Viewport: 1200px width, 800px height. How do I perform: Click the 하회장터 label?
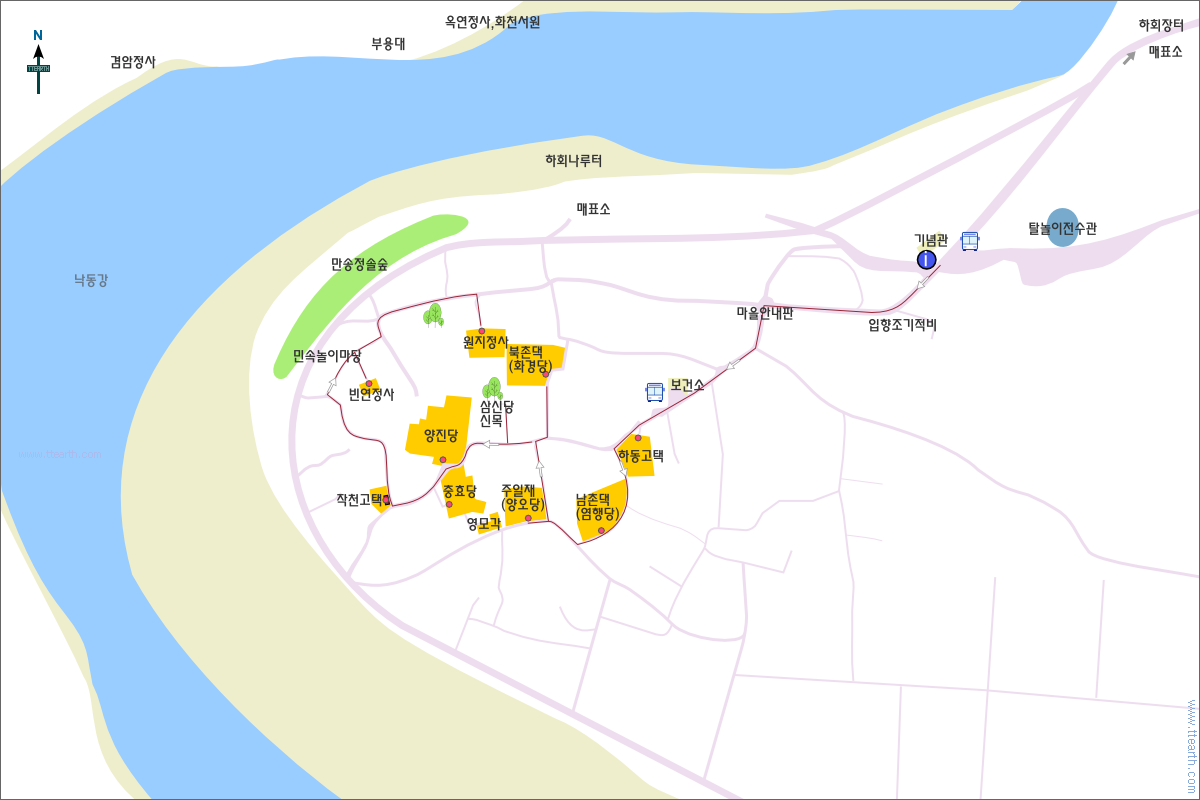1161,26
